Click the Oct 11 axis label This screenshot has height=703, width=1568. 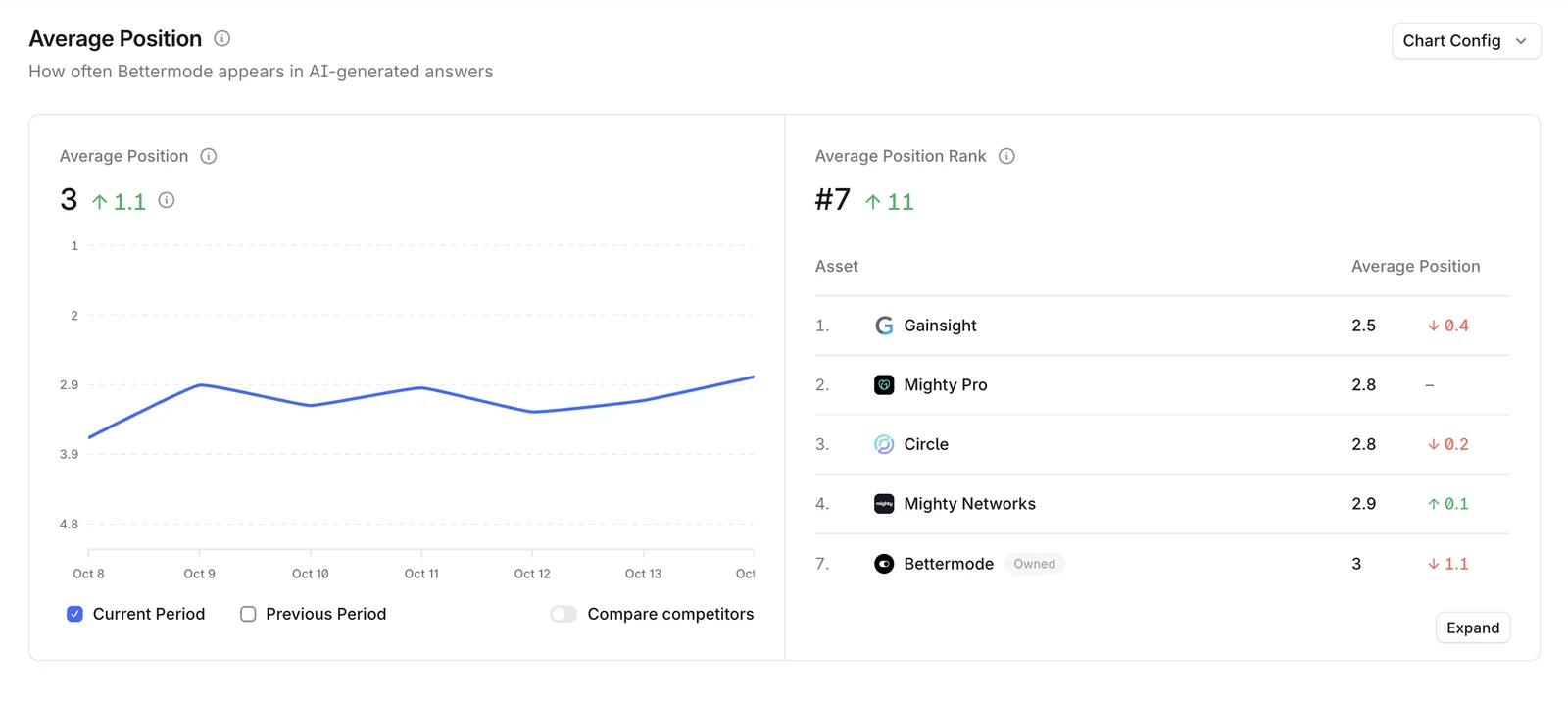pyautogui.click(x=421, y=574)
